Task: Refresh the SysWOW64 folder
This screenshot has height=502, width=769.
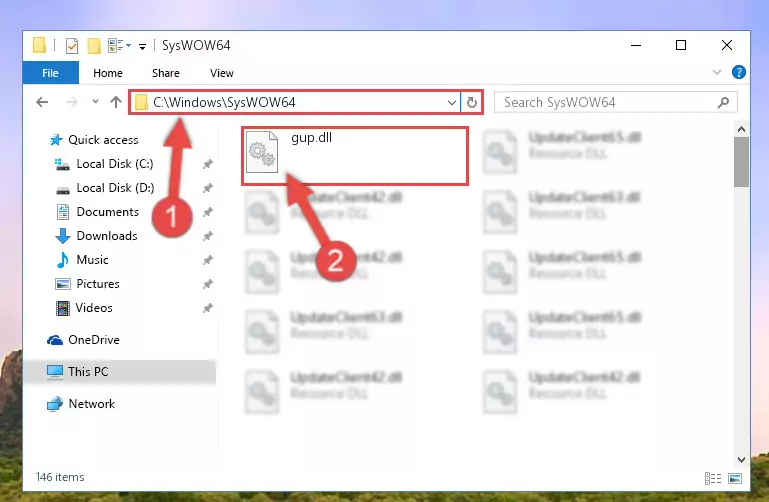Action: [472, 102]
